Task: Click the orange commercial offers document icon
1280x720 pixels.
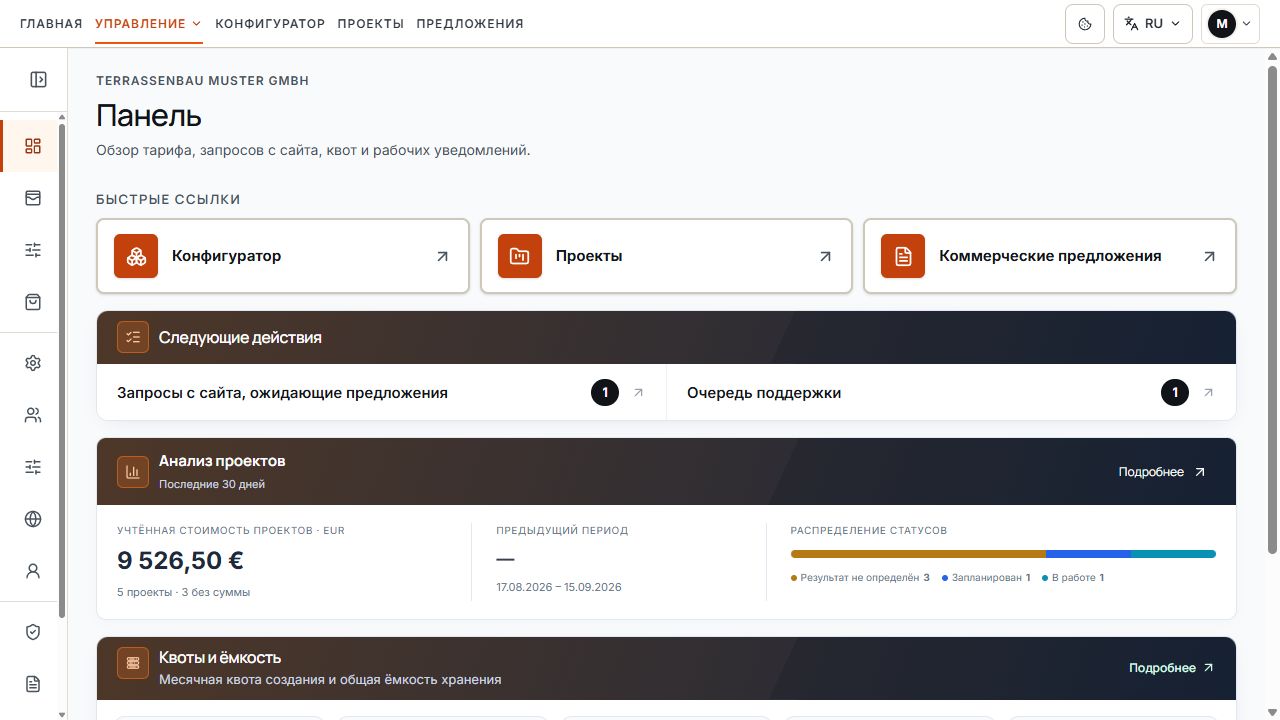Action: [x=903, y=256]
